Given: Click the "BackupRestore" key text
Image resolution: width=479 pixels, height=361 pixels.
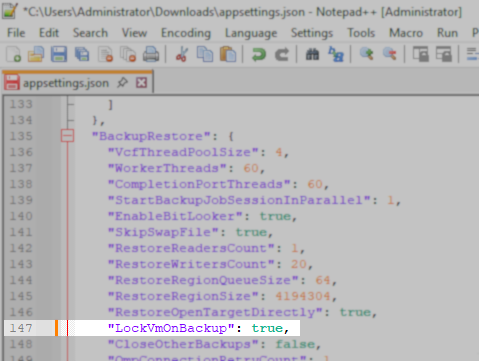Looking at the screenshot, I should [151, 136].
